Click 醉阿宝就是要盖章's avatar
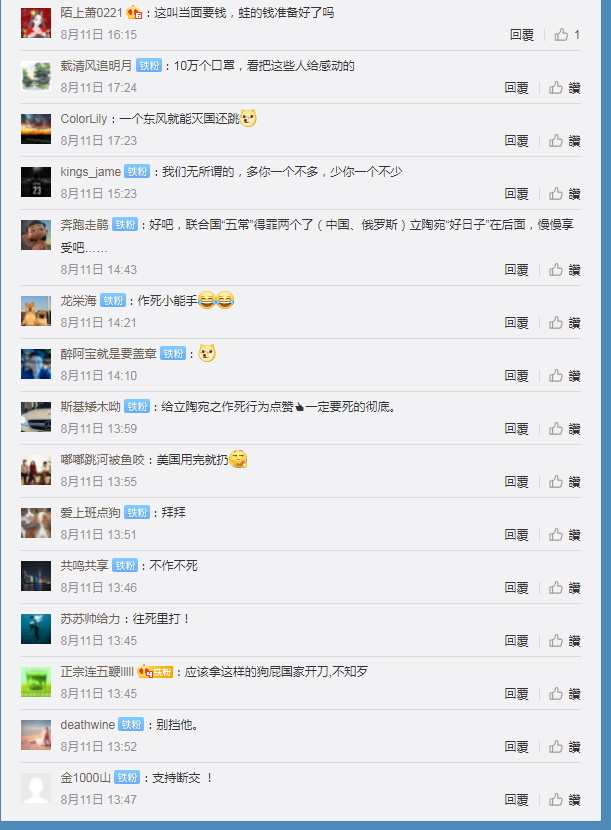This screenshot has height=830, width=611. pyautogui.click(x=36, y=364)
